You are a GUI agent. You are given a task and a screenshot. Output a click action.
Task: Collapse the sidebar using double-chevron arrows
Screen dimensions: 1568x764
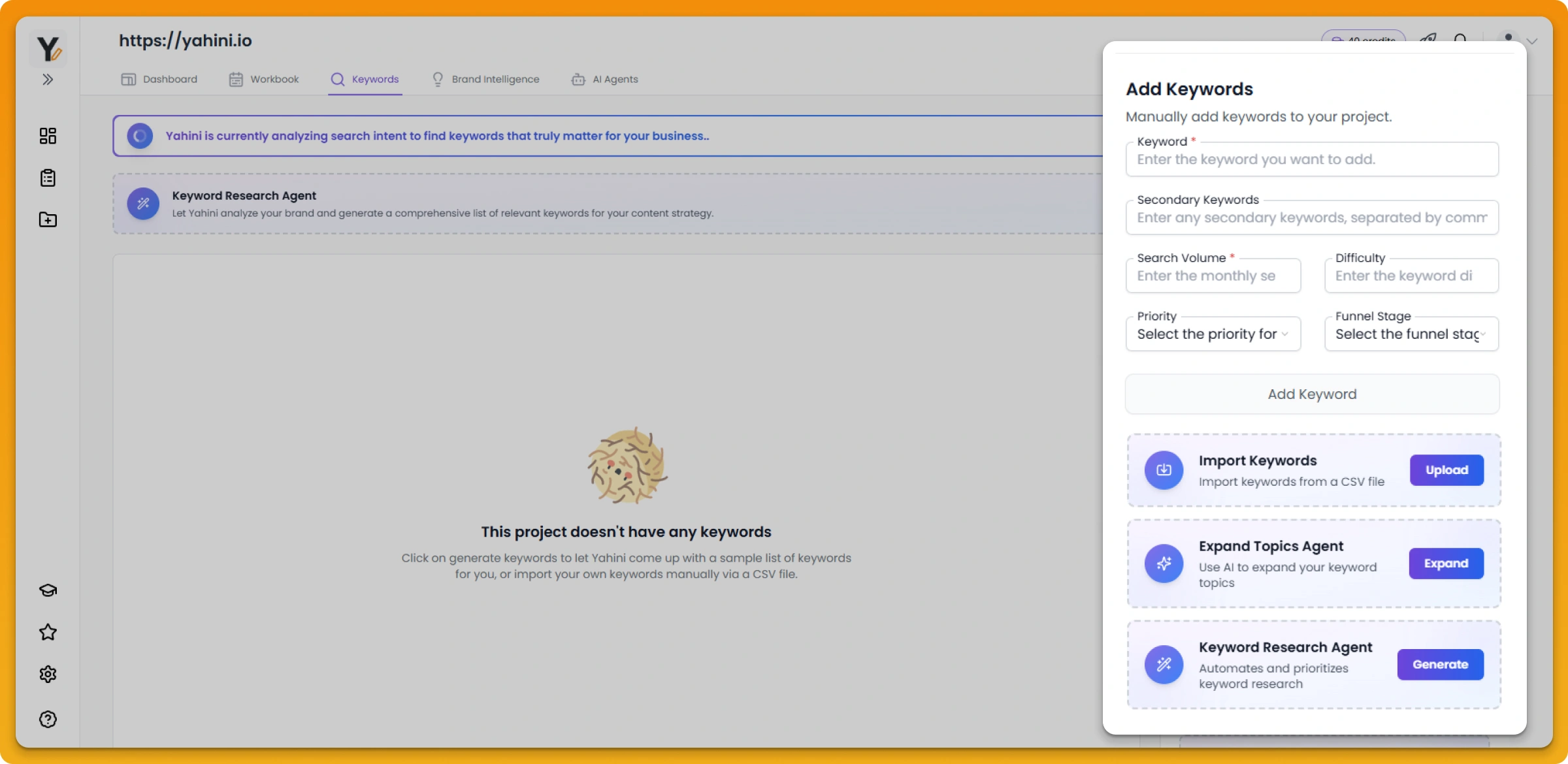click(48, 79)
